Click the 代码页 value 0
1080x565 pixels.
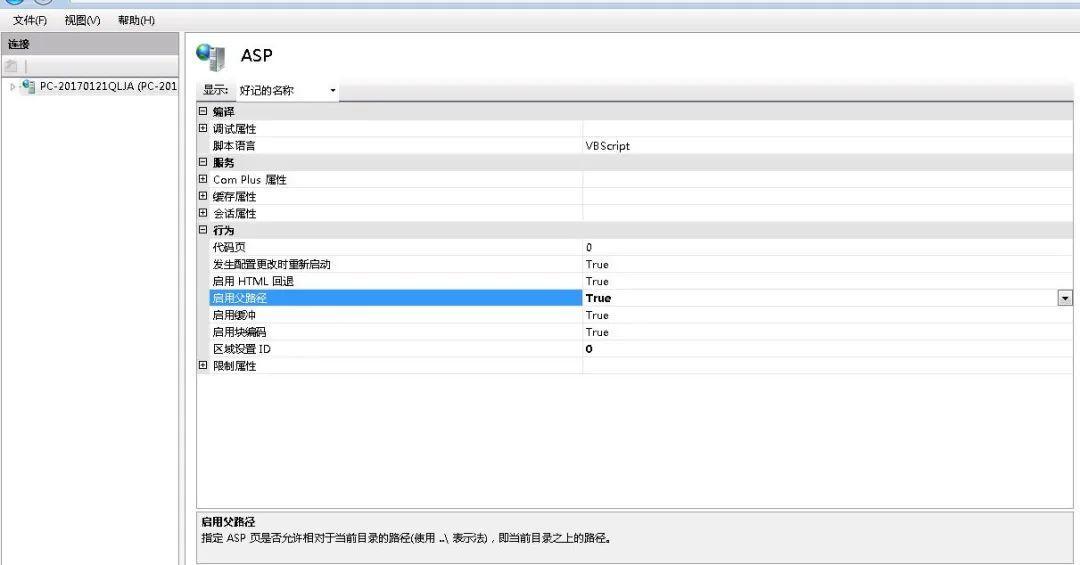tap(589, 247)
